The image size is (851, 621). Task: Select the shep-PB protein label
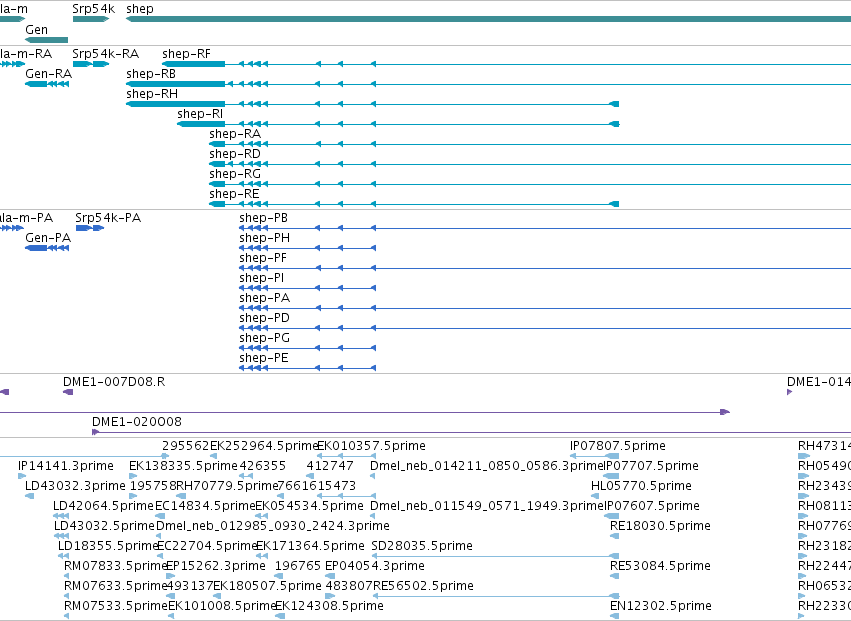click(x=263, y=218)
